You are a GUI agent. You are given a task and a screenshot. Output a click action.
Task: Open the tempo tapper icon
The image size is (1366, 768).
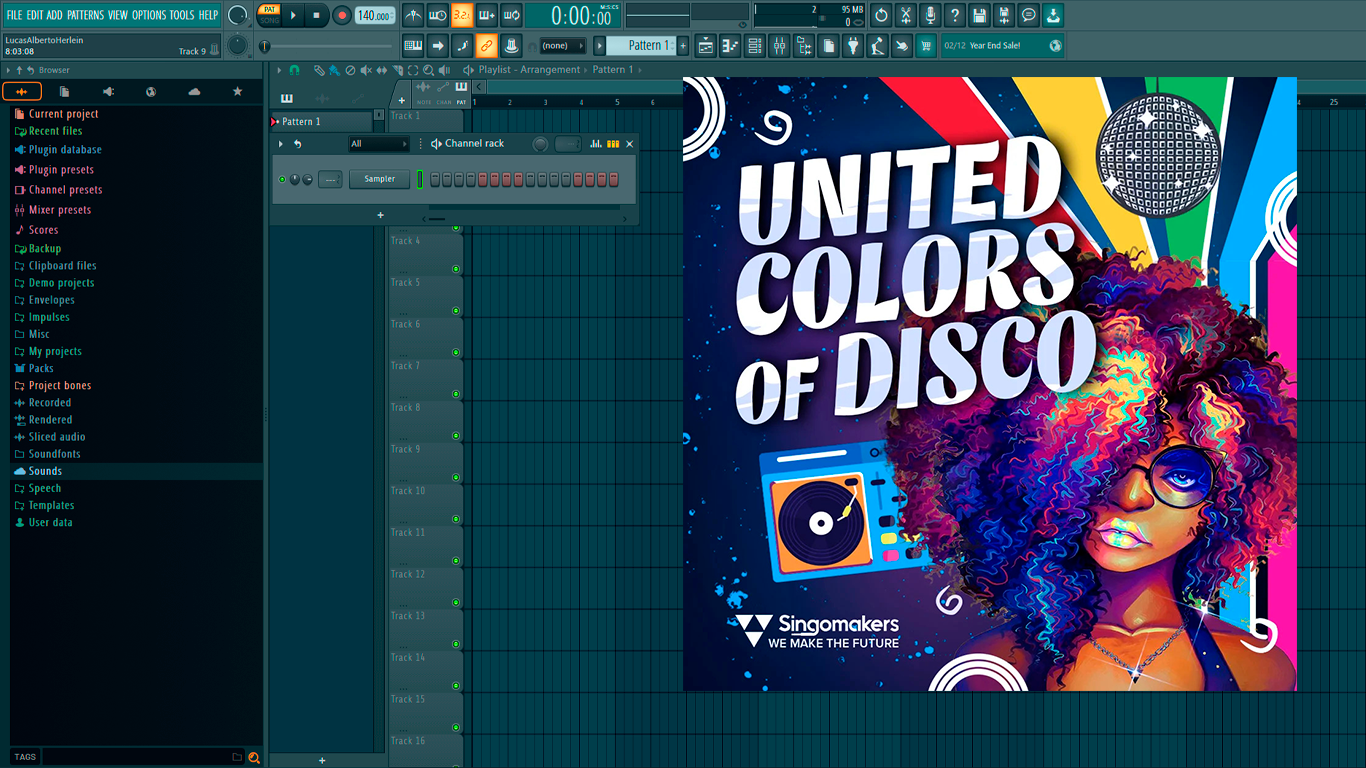coord(877,45)
